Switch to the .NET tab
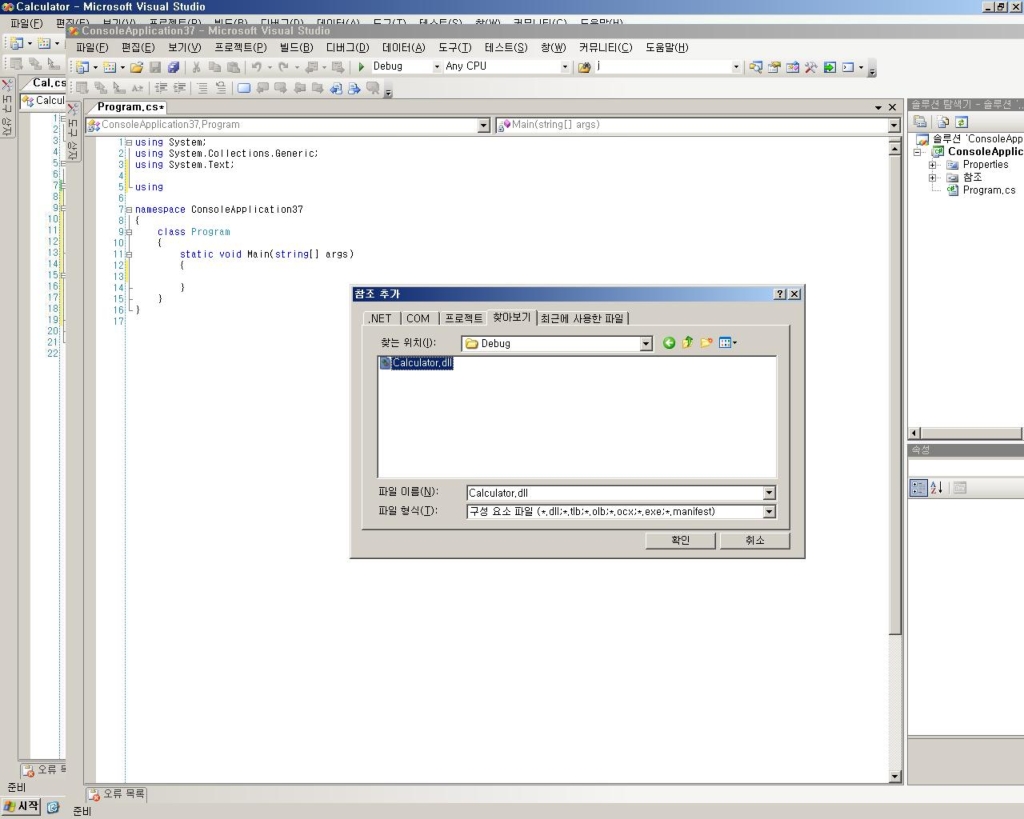The image size is (1024, 819). pyautogui.click(x=380, y=319)
